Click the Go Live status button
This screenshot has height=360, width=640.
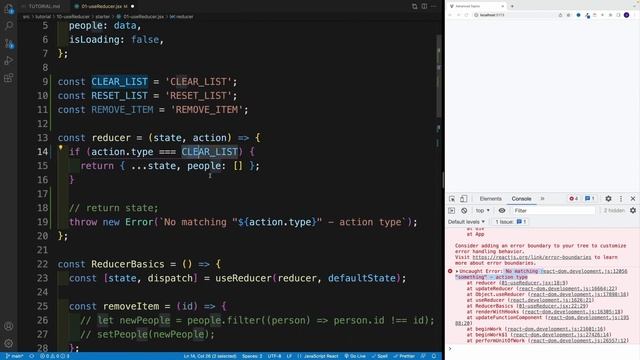tap(355, 356)
